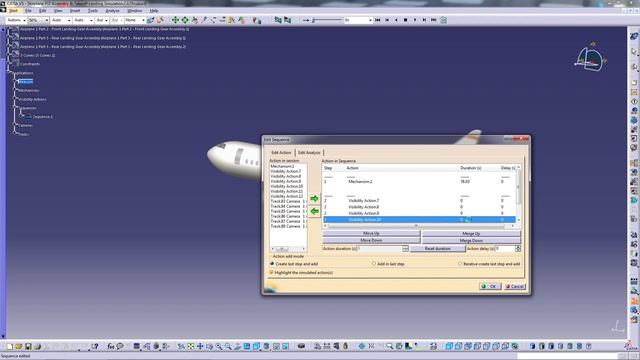Screen dimensions: 640x360
Task: Click the Open folder icon
Action: pyautogui.click(x=19, y=346)
